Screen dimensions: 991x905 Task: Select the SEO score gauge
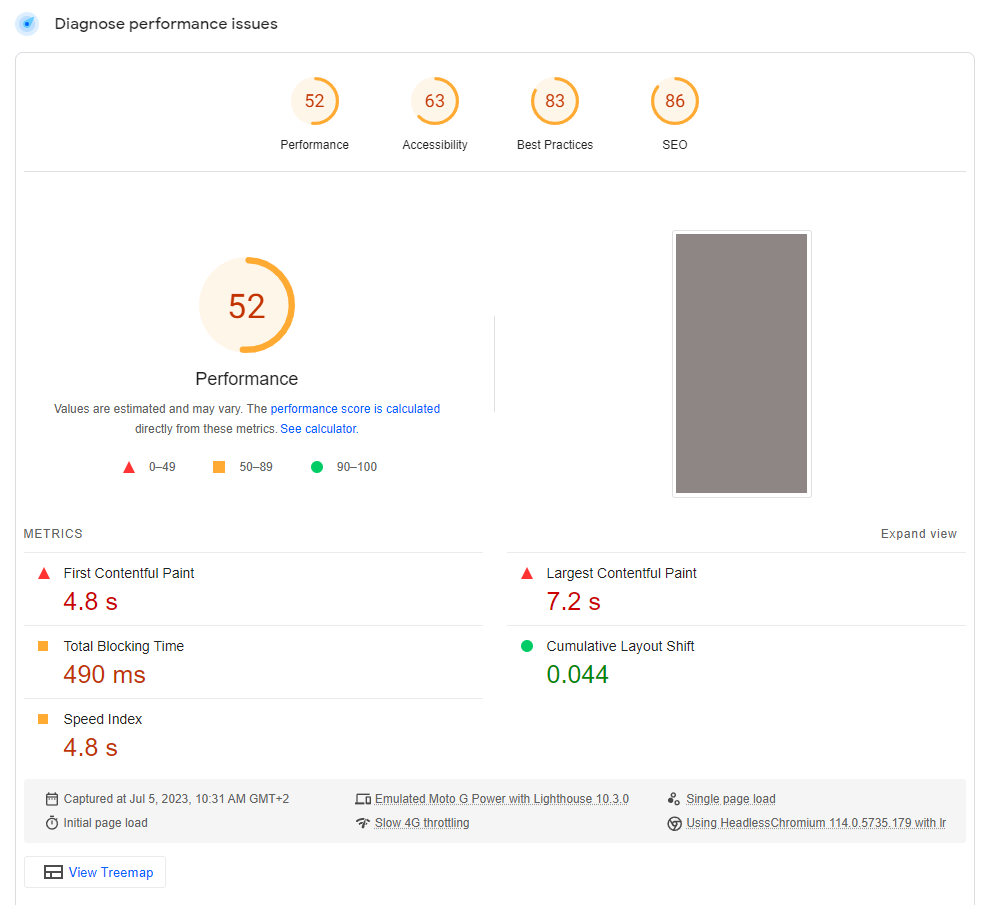[x=674, y=101]
